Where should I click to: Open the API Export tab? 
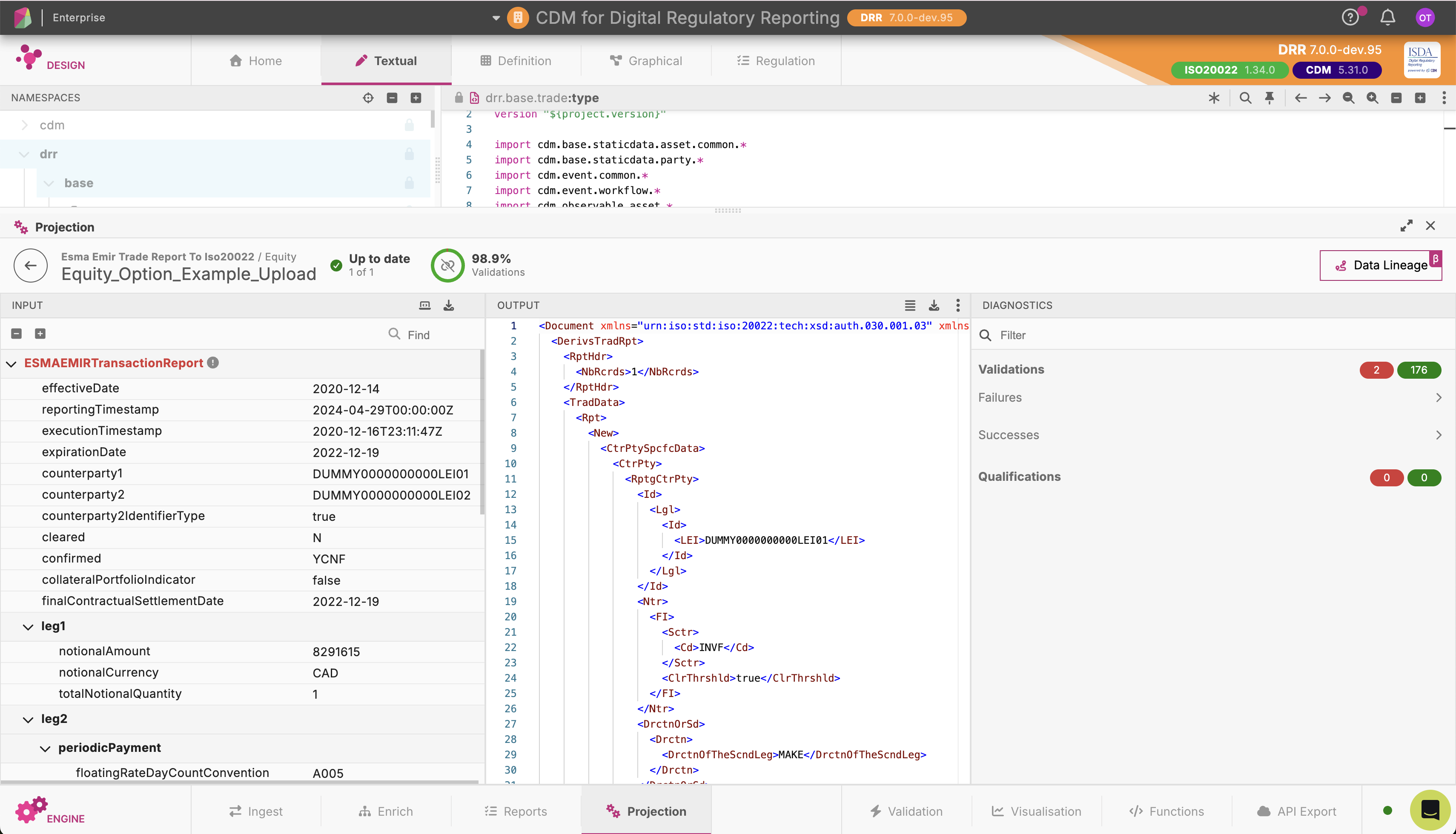[1297, 811]
